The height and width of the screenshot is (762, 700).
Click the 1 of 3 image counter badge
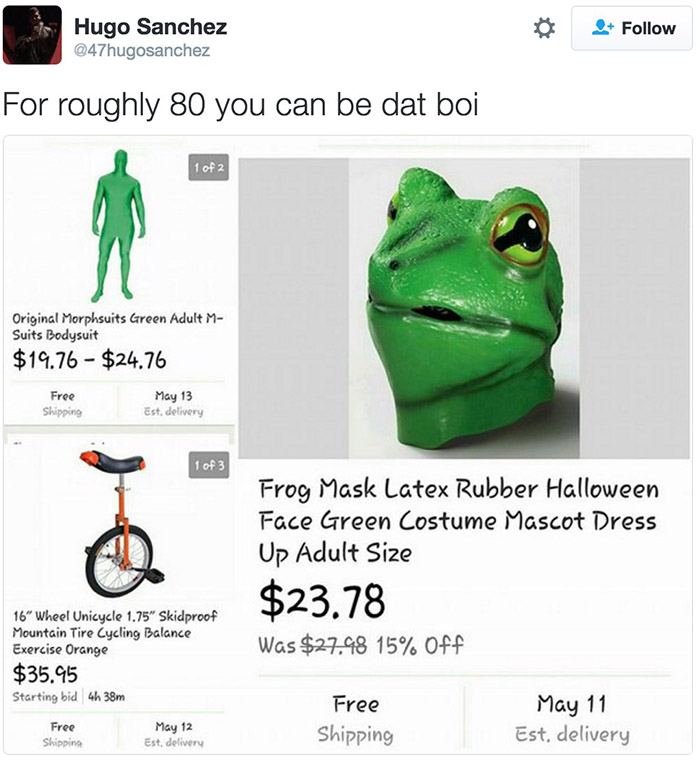pyautogui.click(x=209, y=465)
